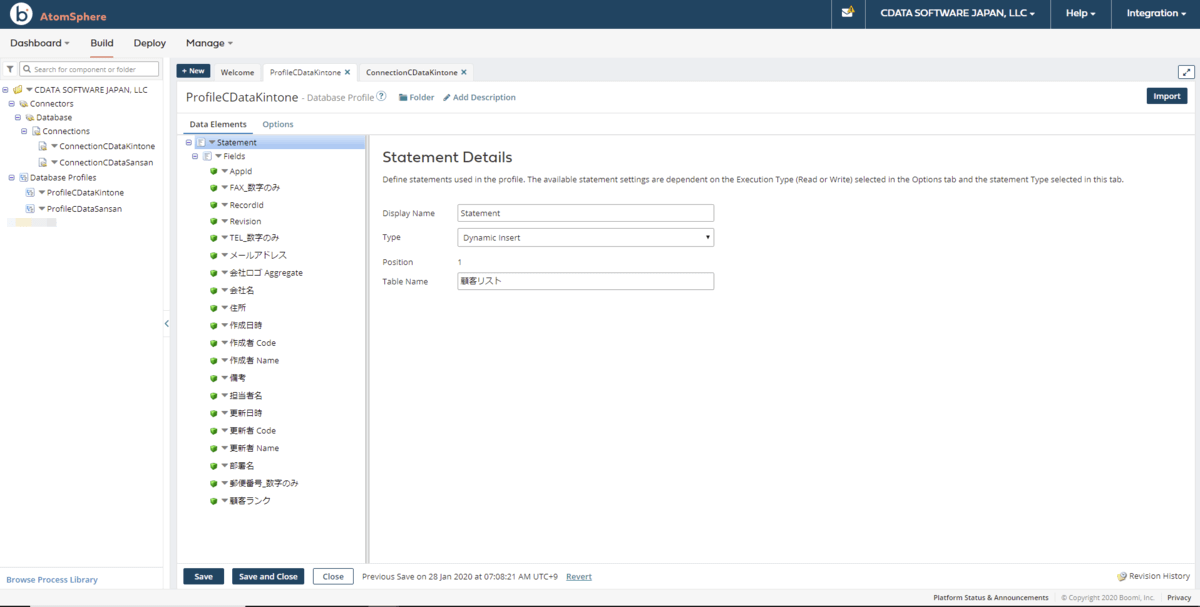This screenshot has width=1200, height=607.
Task: Select the 更新者 Code field in the tree
Action: click(x=252, y=431)
